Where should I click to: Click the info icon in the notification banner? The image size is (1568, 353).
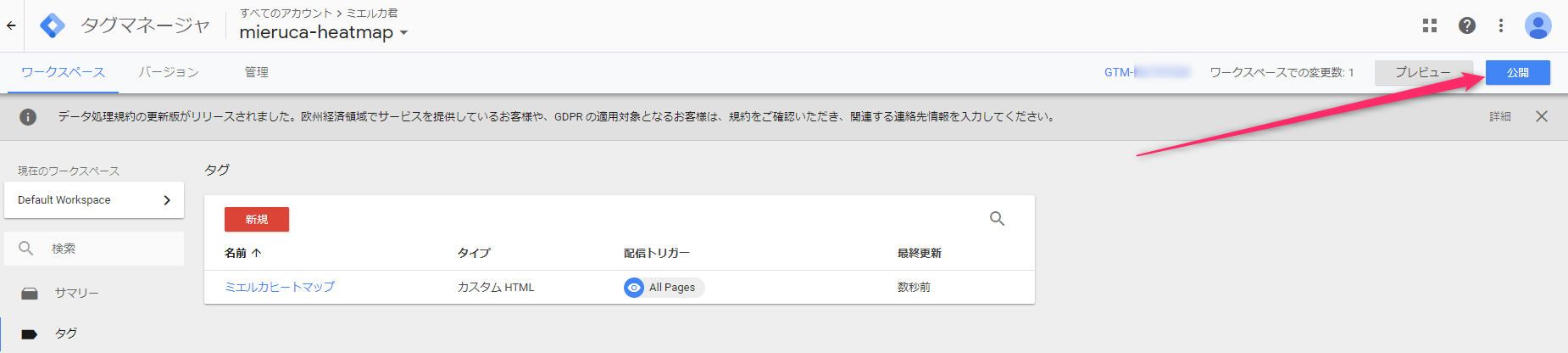pyautogui.click(x=28, y=117)
